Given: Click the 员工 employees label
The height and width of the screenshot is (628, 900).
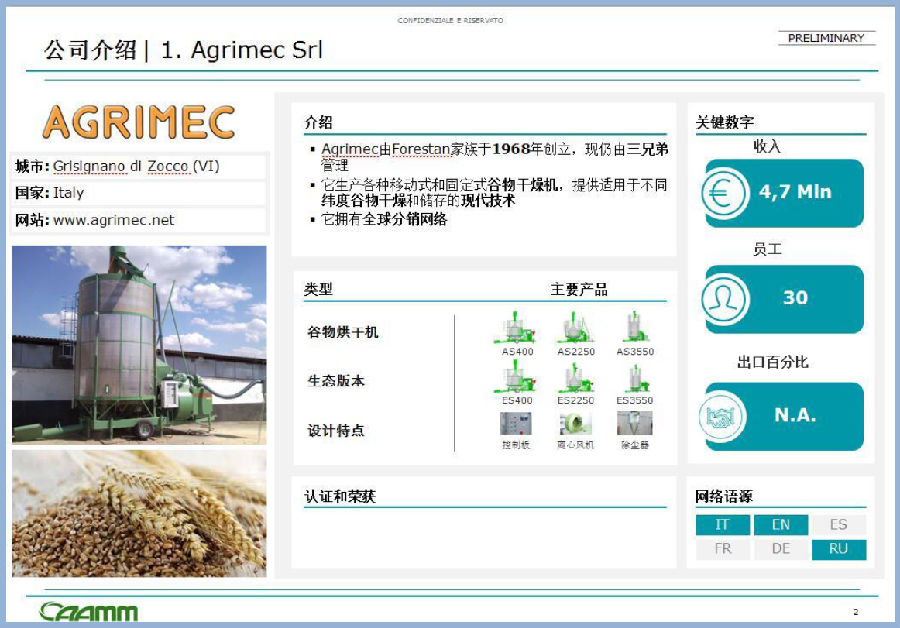Looking at the screenshot, I should (x=767, y=249).
